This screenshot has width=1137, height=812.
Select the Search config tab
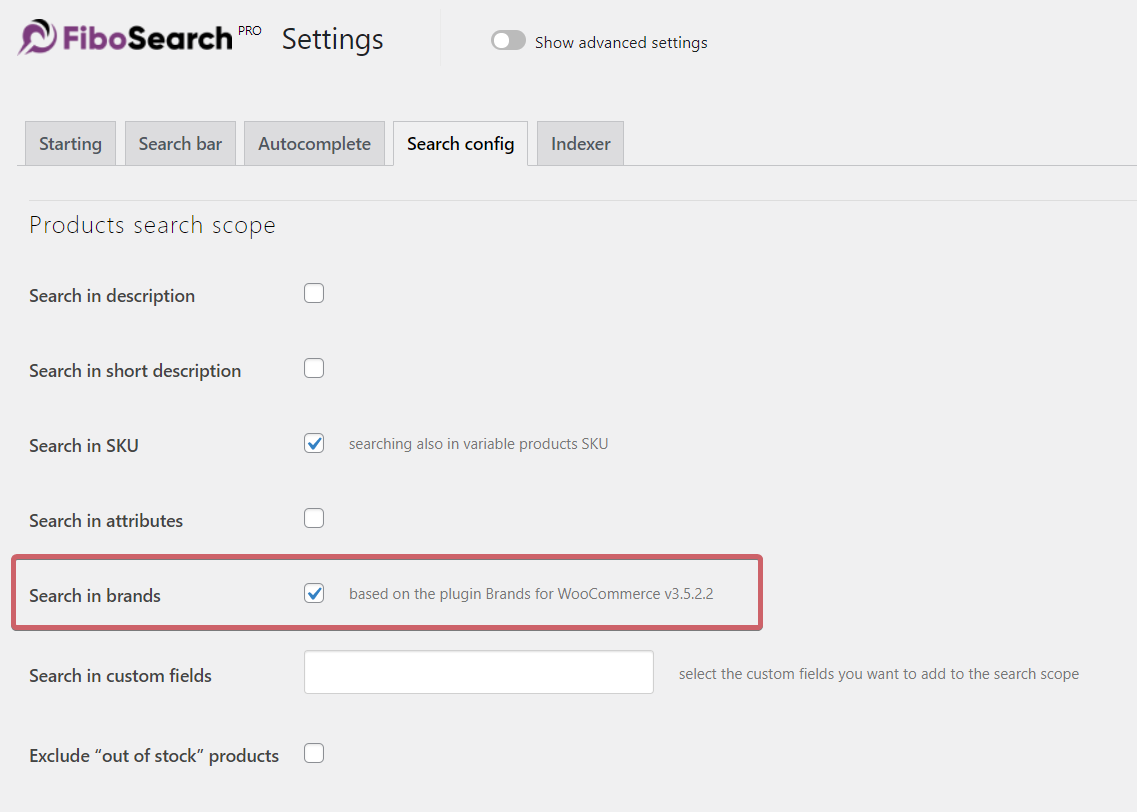click(460, 143)
